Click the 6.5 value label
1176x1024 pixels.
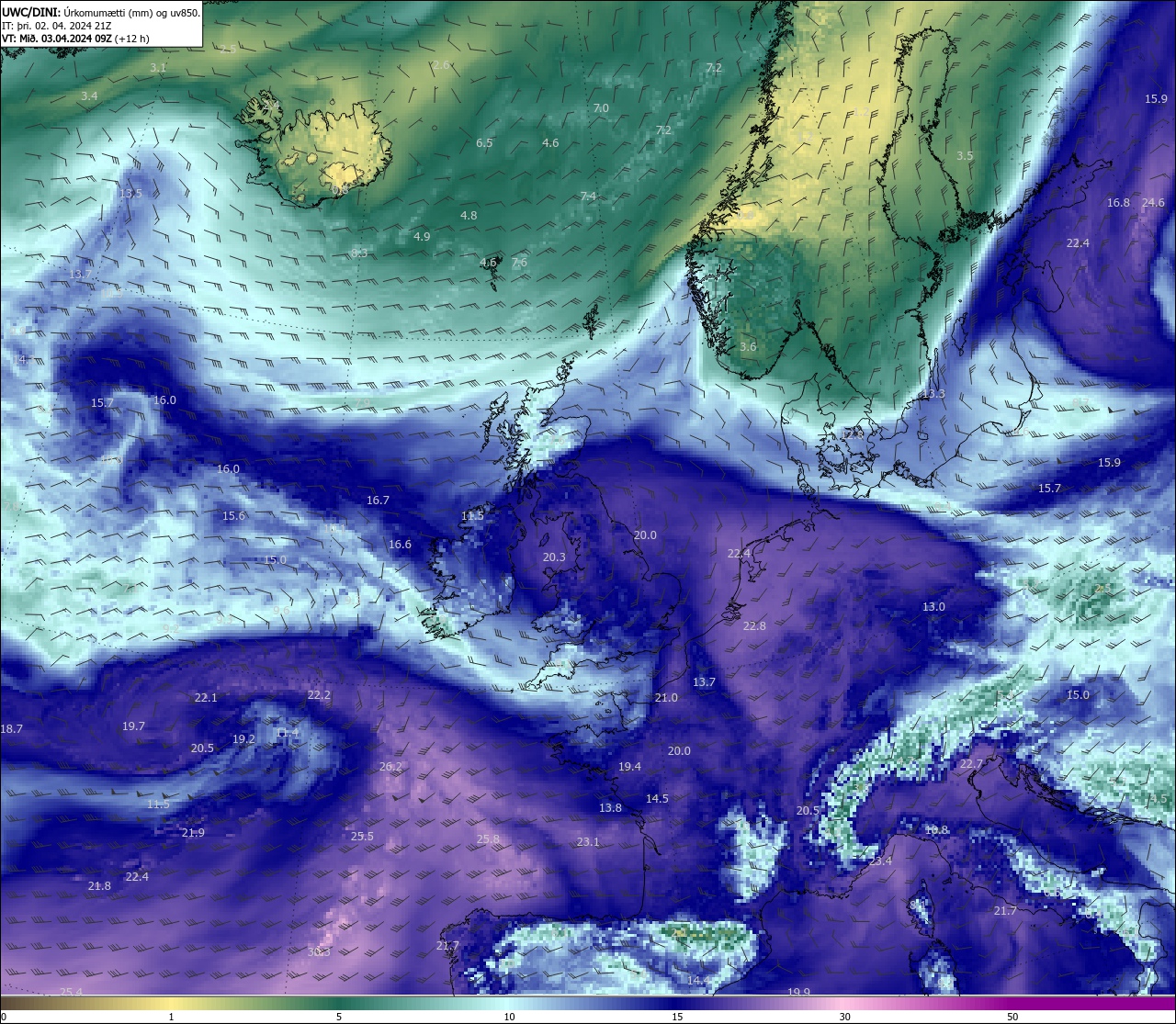click(x=484, y=143)
